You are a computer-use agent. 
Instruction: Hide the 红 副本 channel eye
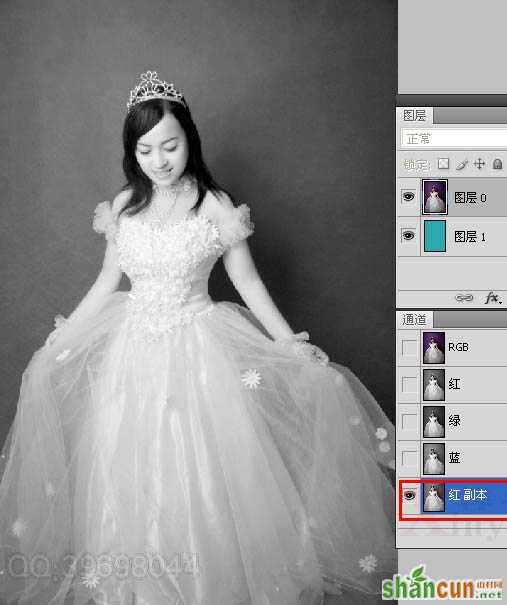[x=409, y=495]
